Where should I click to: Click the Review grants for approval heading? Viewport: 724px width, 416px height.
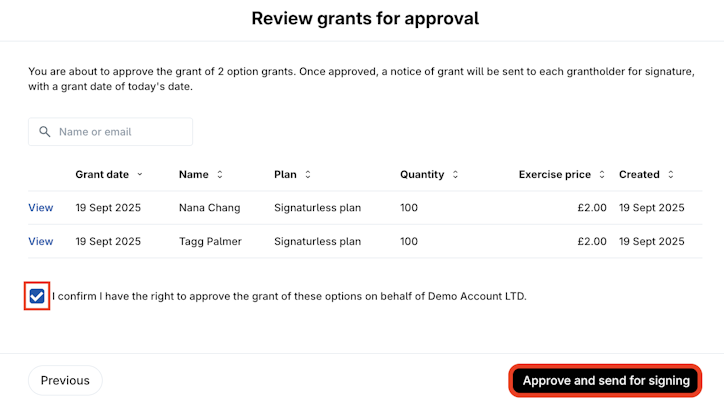(365, 18)
